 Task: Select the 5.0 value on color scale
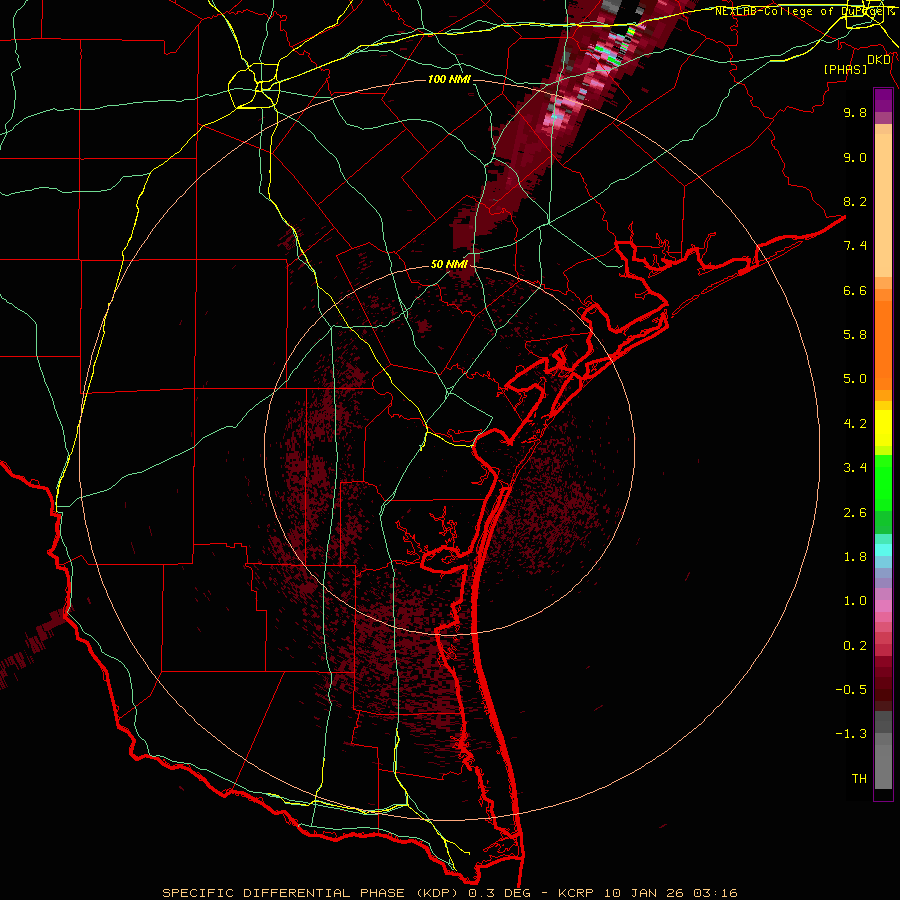(855, 379)
